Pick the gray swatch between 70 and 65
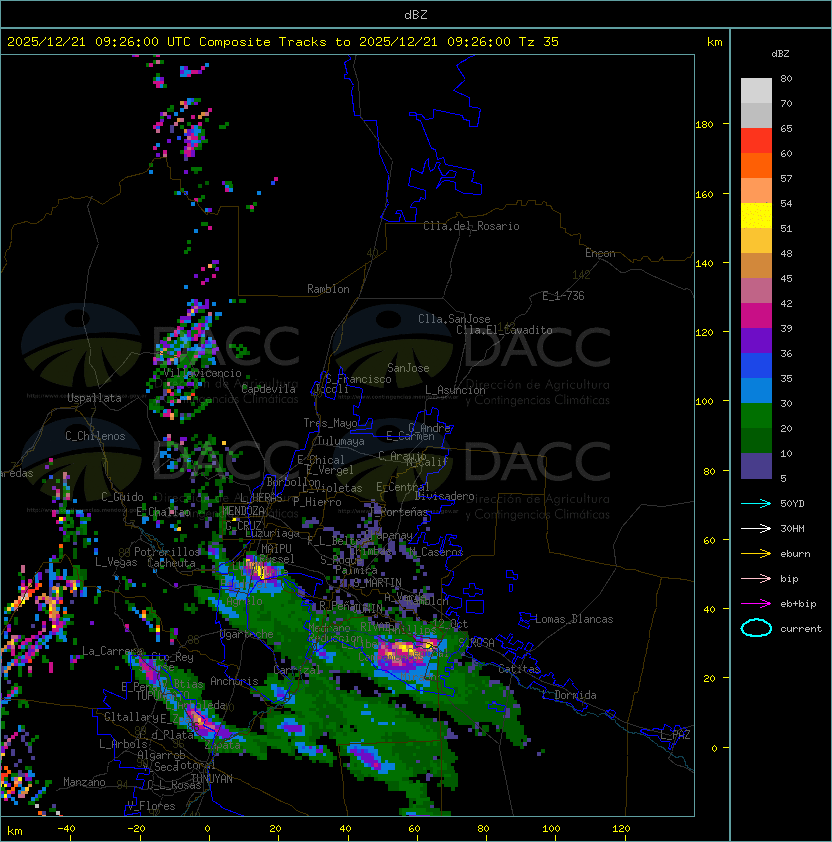This screenshot has width=832, height=842. 756,115
